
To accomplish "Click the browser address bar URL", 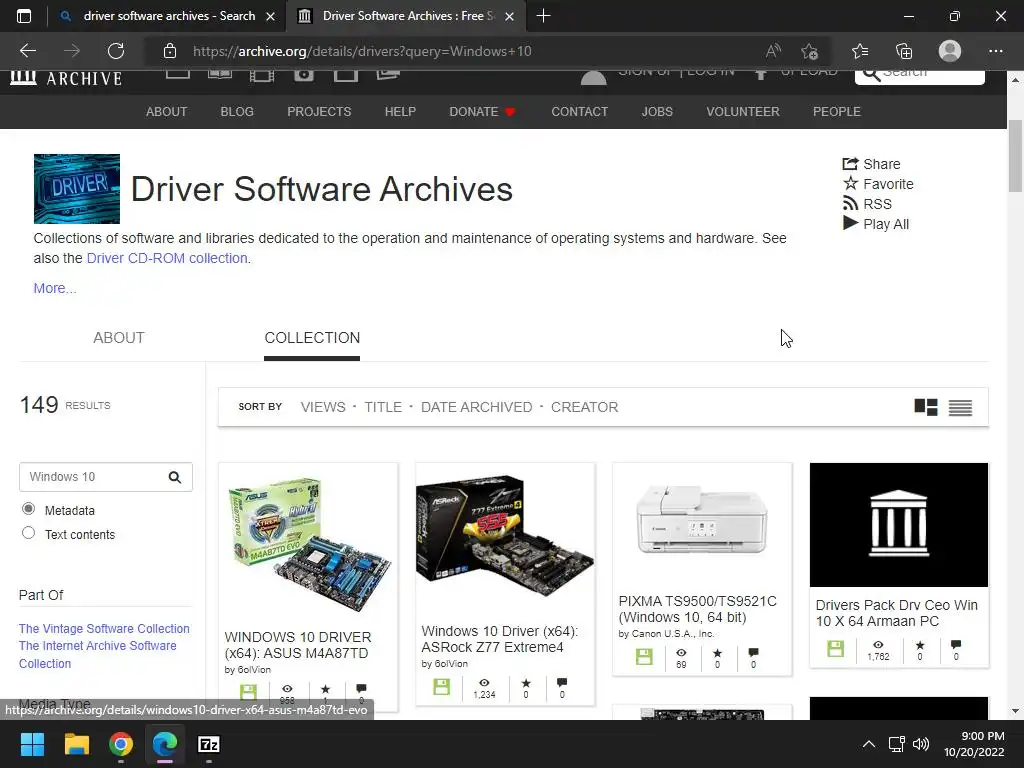I will click(362, 51).
